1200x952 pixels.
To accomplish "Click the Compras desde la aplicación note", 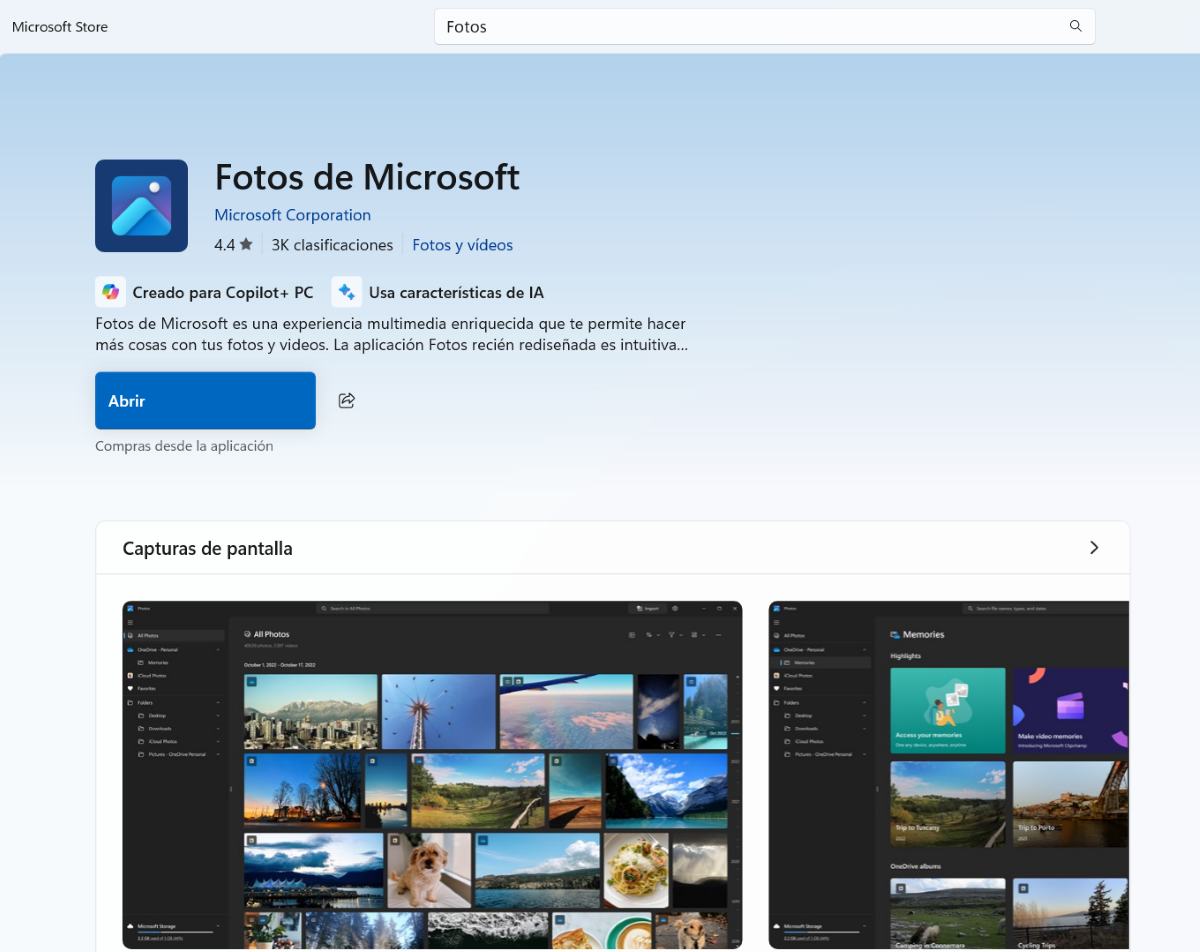I will (x=184, y=446).
